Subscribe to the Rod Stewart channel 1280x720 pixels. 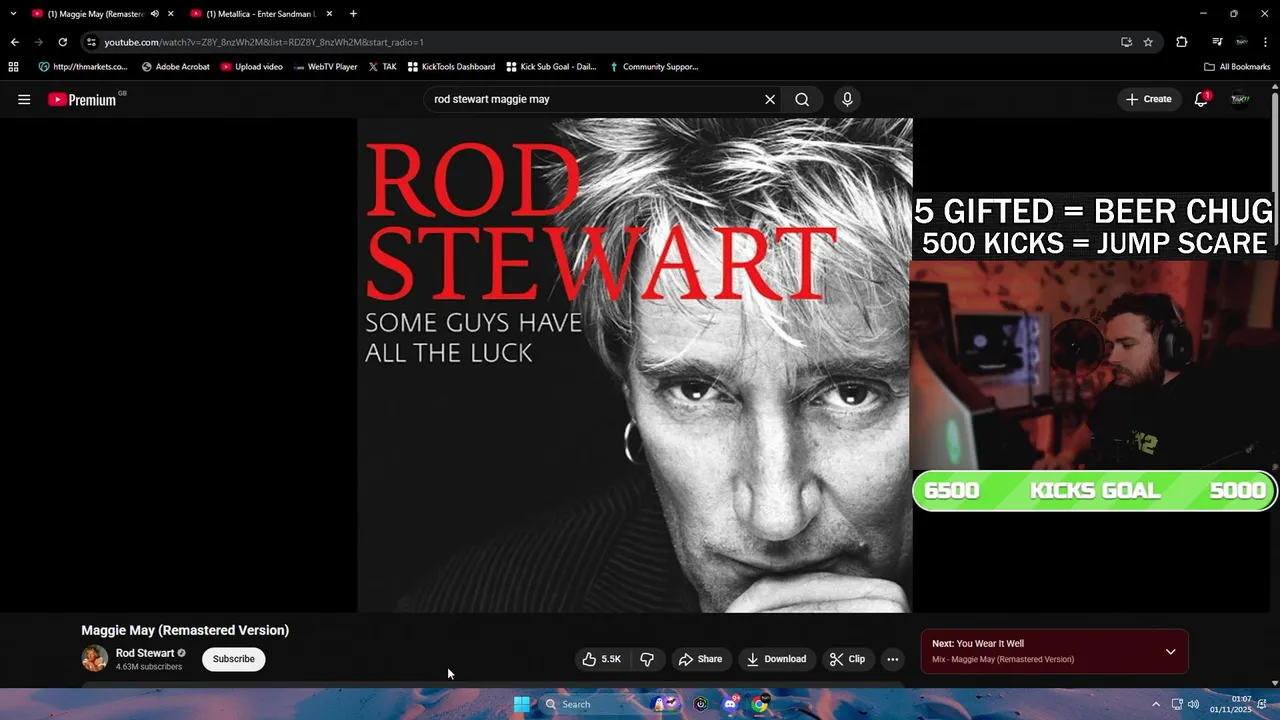click(234, 659)
